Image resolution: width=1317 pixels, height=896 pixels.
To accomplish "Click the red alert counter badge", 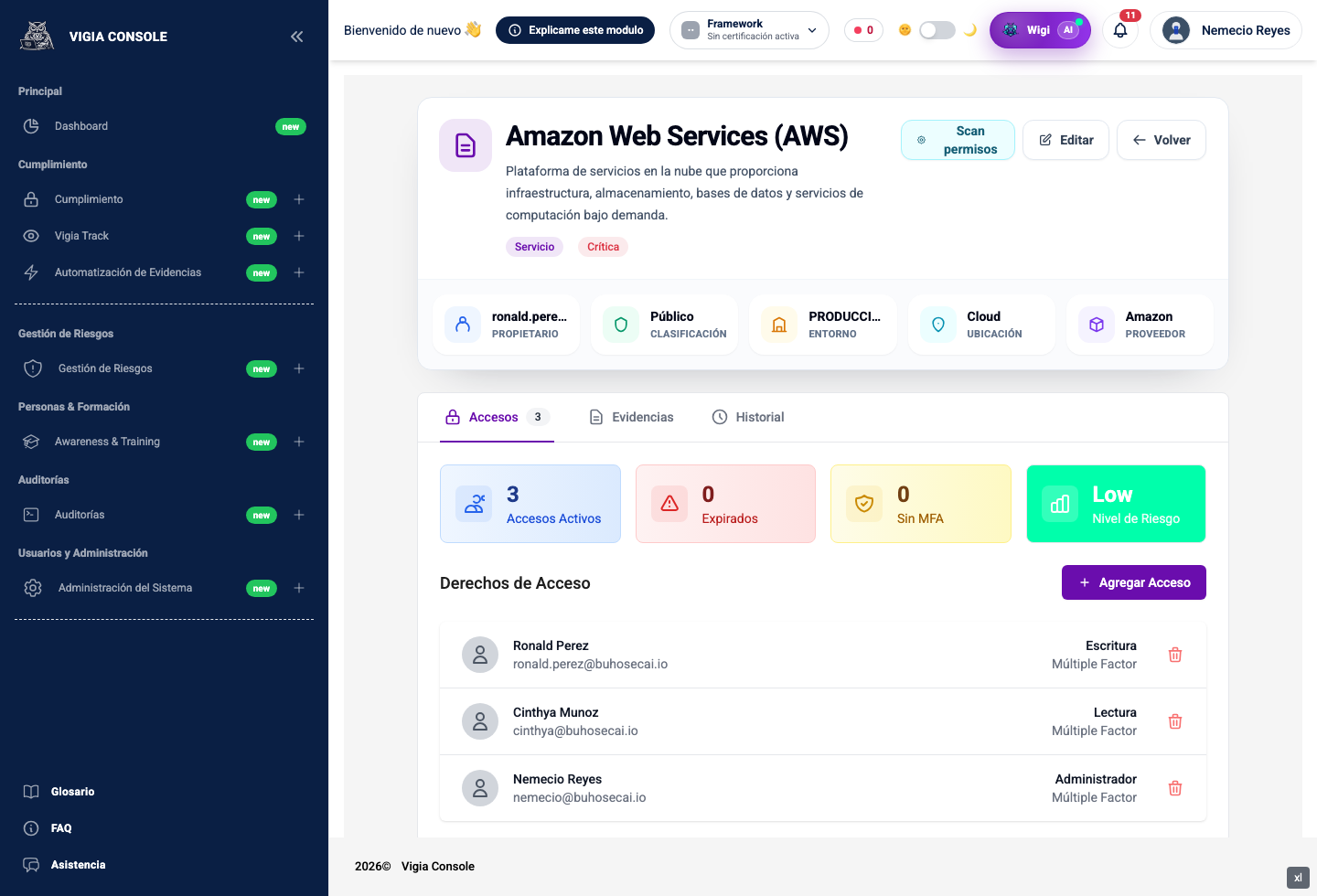I will [x=863, y=30].
